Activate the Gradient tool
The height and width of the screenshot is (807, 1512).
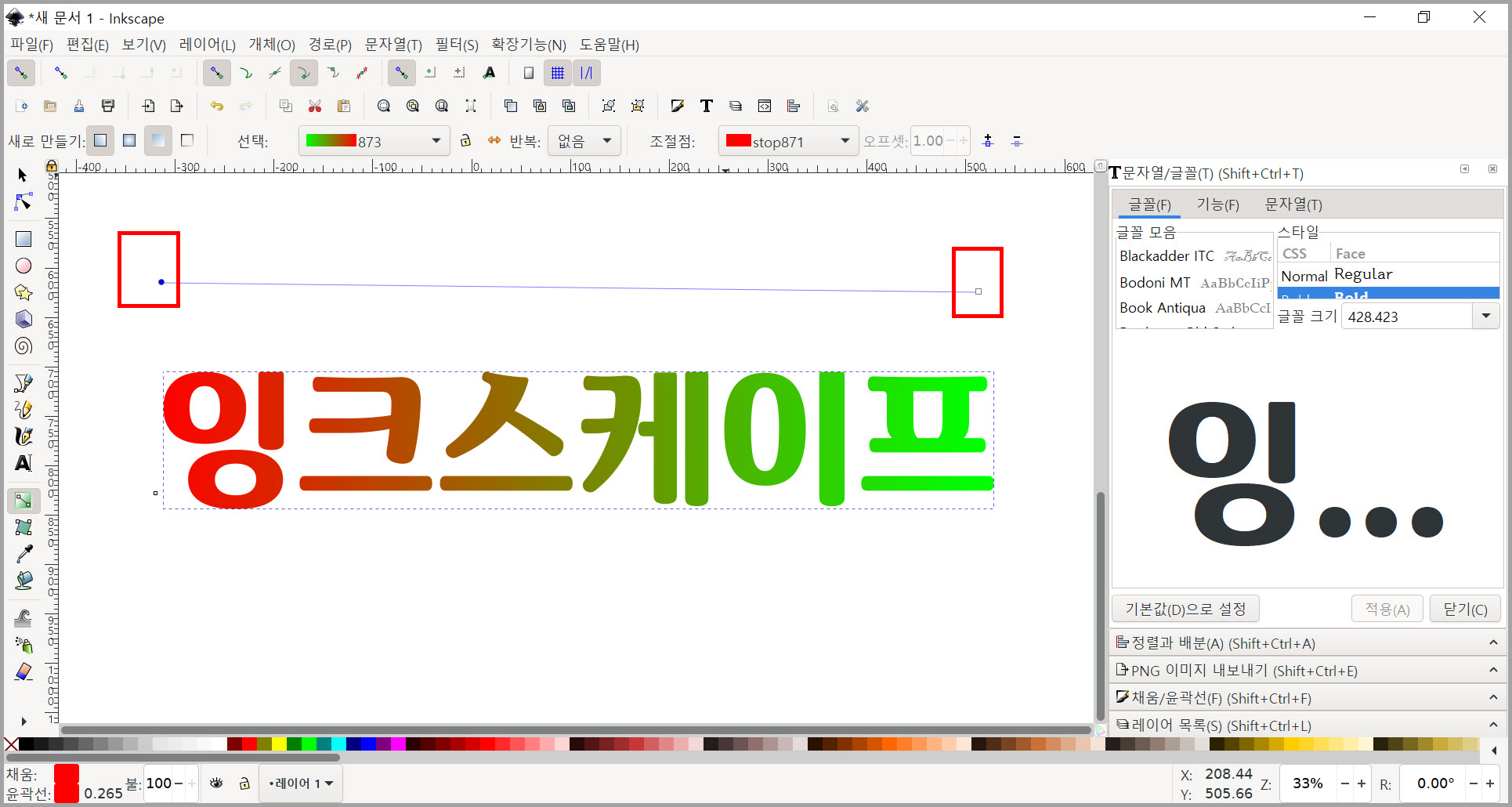24,501
